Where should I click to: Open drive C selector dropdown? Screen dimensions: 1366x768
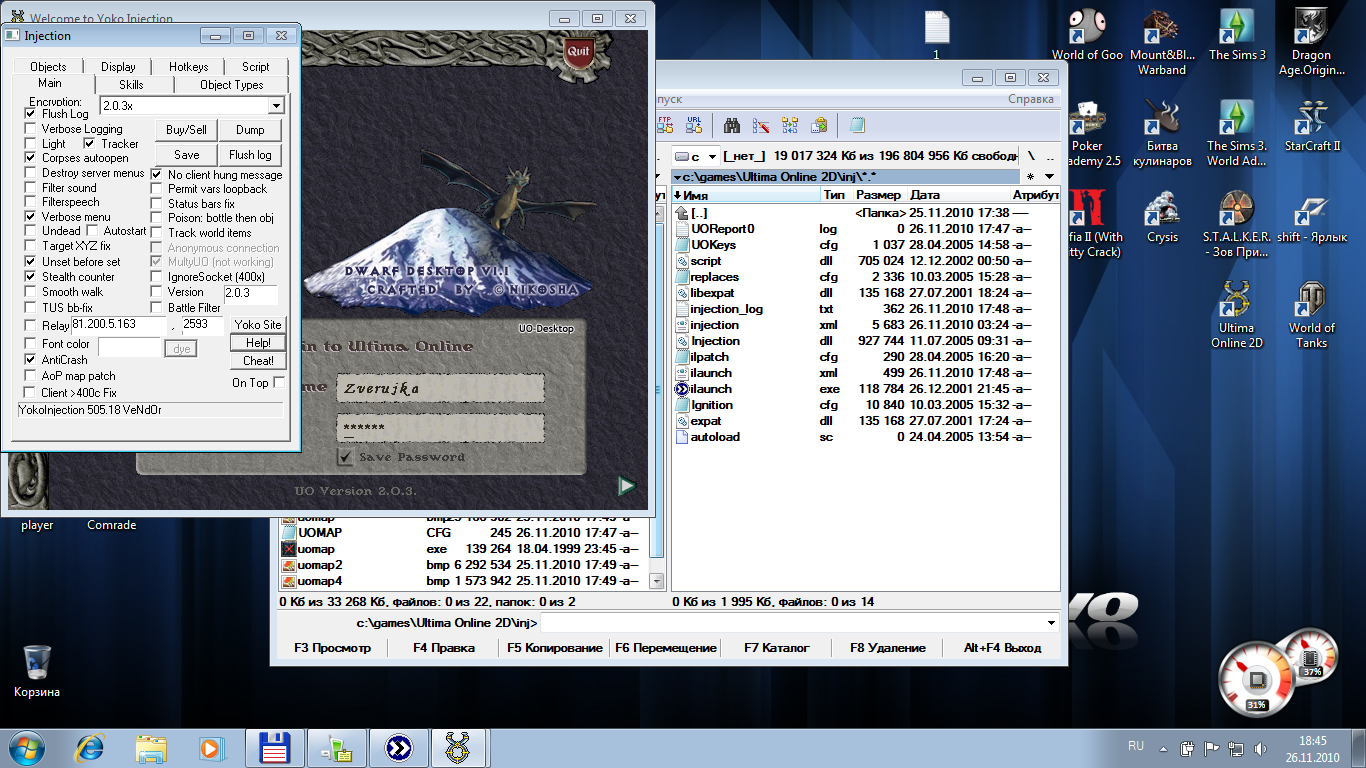point(696,156)
